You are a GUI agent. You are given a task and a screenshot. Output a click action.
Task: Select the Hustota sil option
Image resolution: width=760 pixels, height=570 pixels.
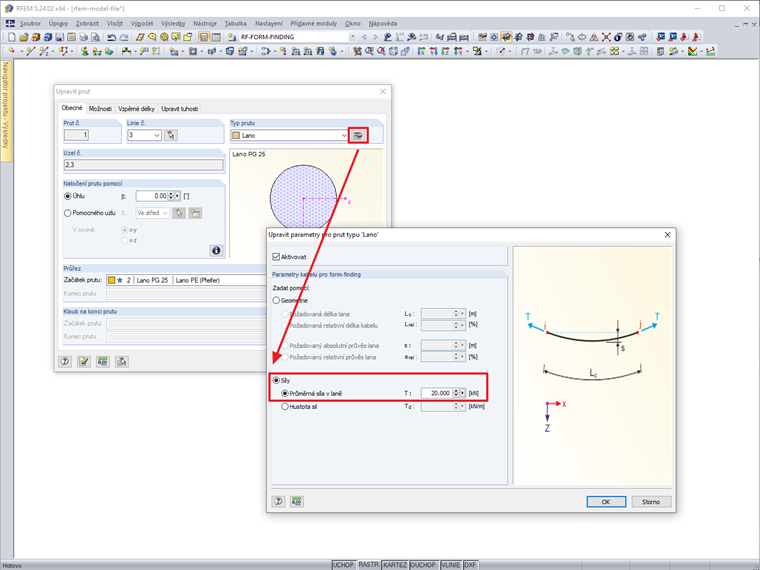click(x=285, y=407)
